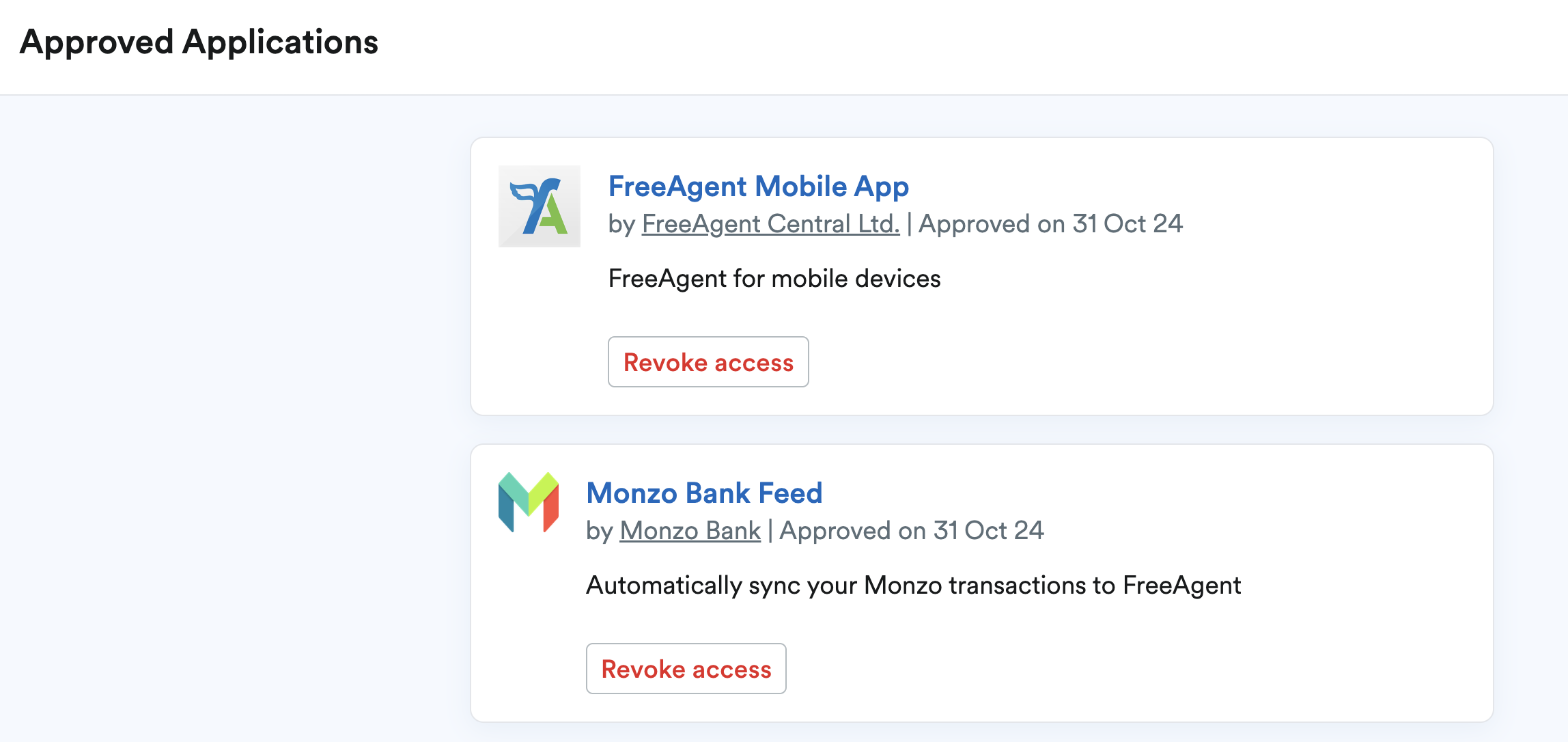Screen dimensions: 1568x742
Task: Click 'by FreeAgent Central Ltd.' attribution text
Action: (x=753, y=223)
